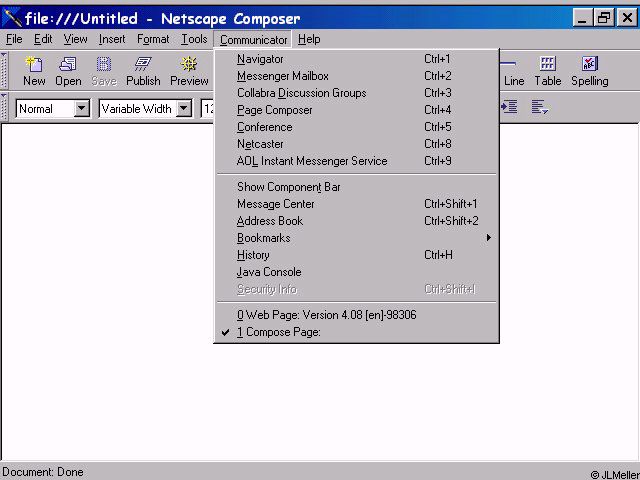
Task: Restore the Netscape Composer window
Action: coord(603,18)
